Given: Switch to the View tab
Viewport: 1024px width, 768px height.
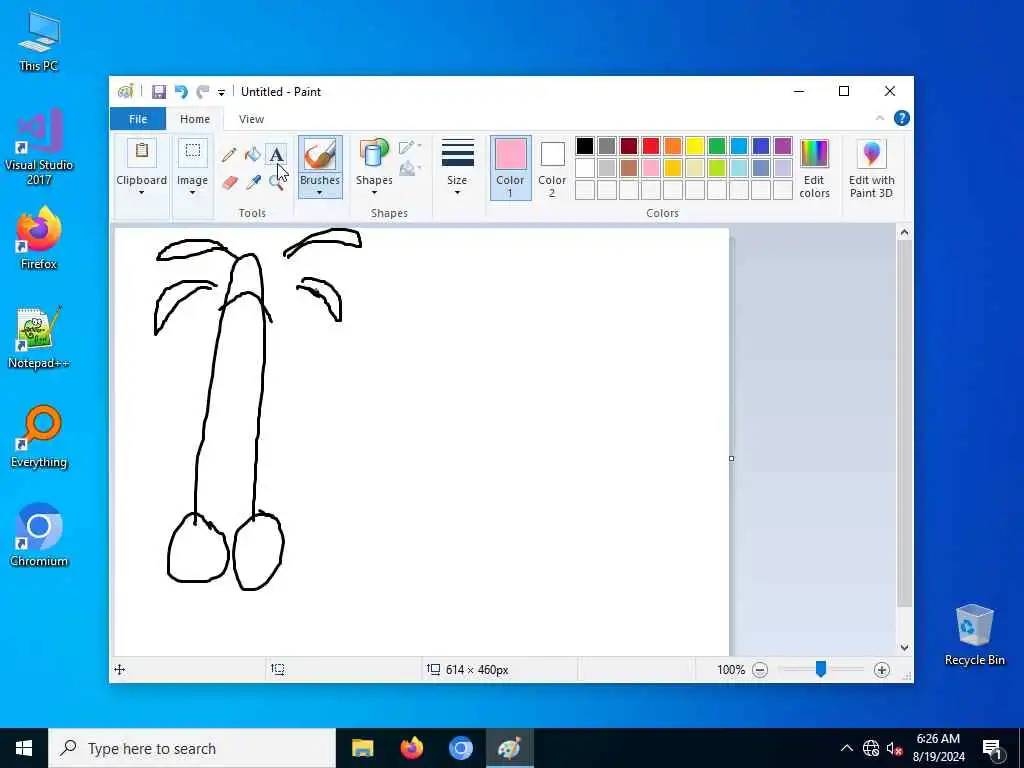Looking at the screenshot, I should coord(251,119).
